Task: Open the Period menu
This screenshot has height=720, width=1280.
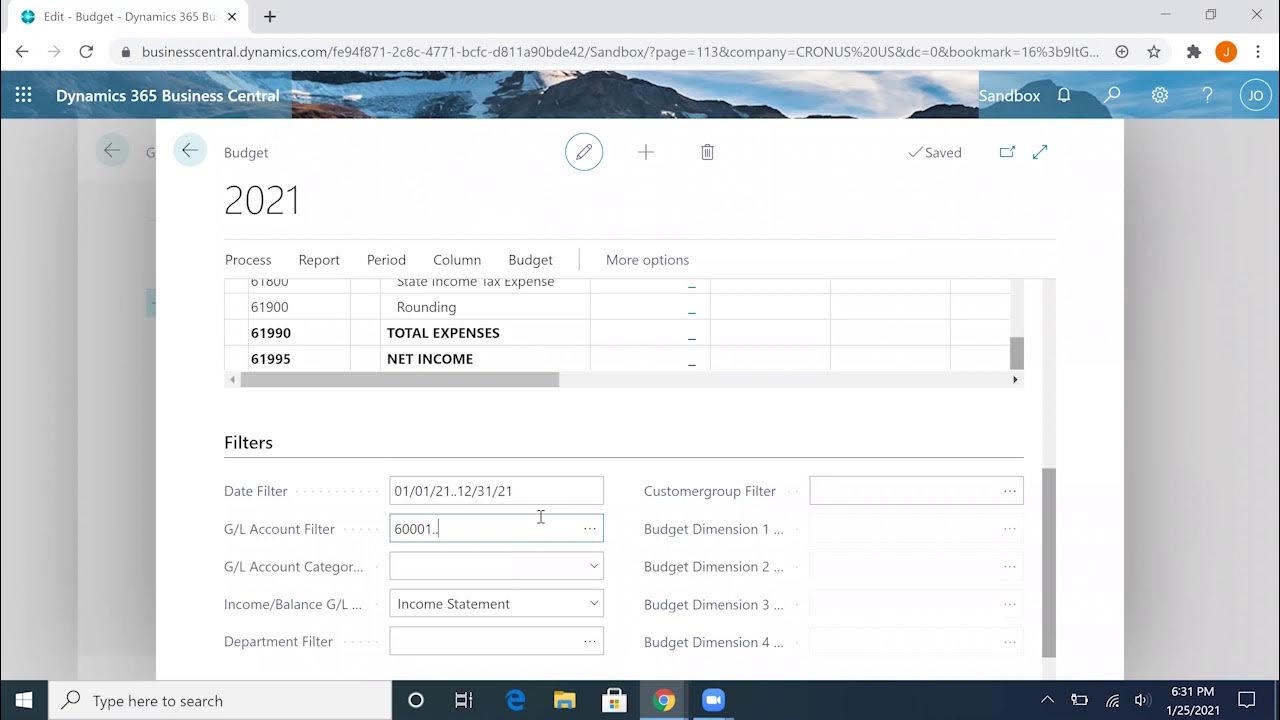Action: coord(386,260)
